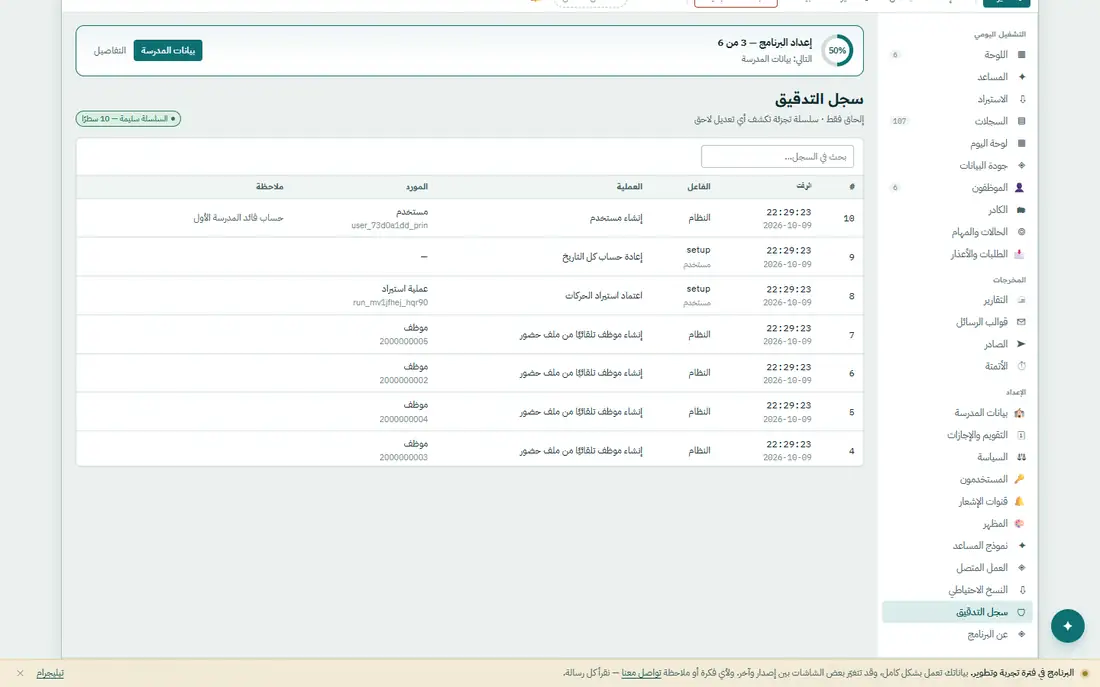Open the التقارير reports icon in the sidebar
Screen dimensions: 1100x687
1021,300
